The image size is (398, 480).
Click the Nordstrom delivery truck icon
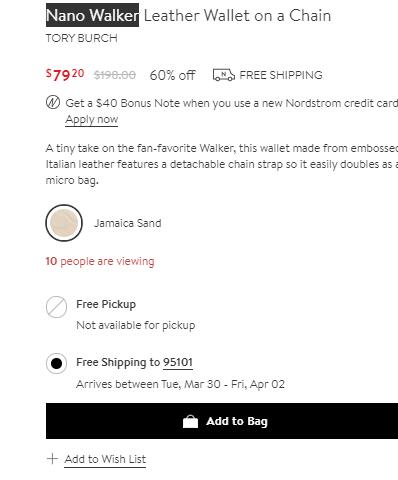[224, 75]
